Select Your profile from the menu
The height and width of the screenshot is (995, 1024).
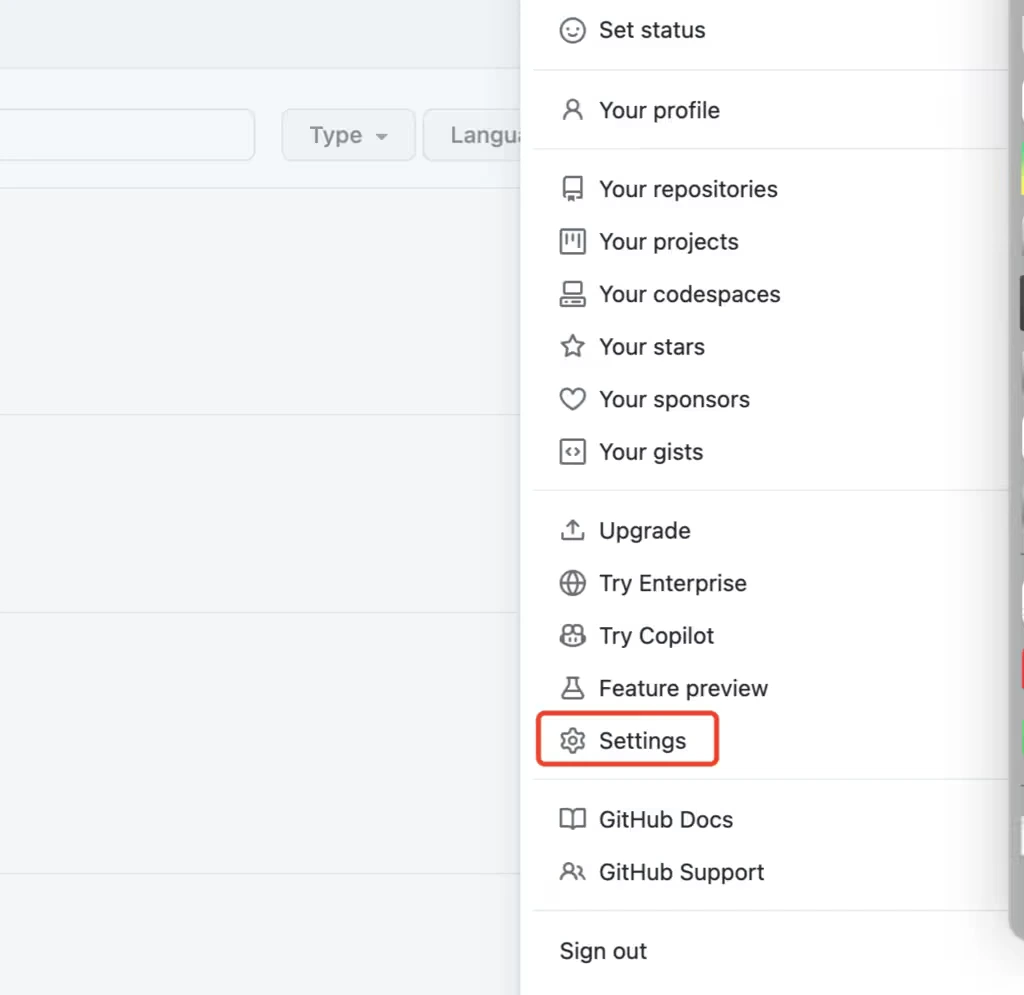(x=659, y=110)
